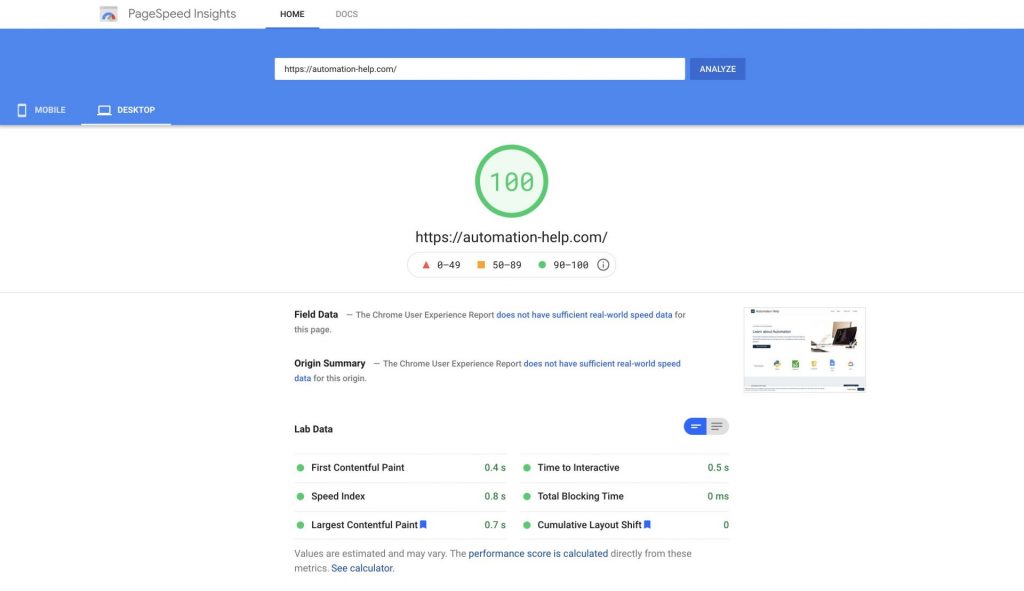Click the bookmark icon beside Largest Contentful Paint
The height and width of the screenshot is (591, 1024).
click(x=423, y=524)
